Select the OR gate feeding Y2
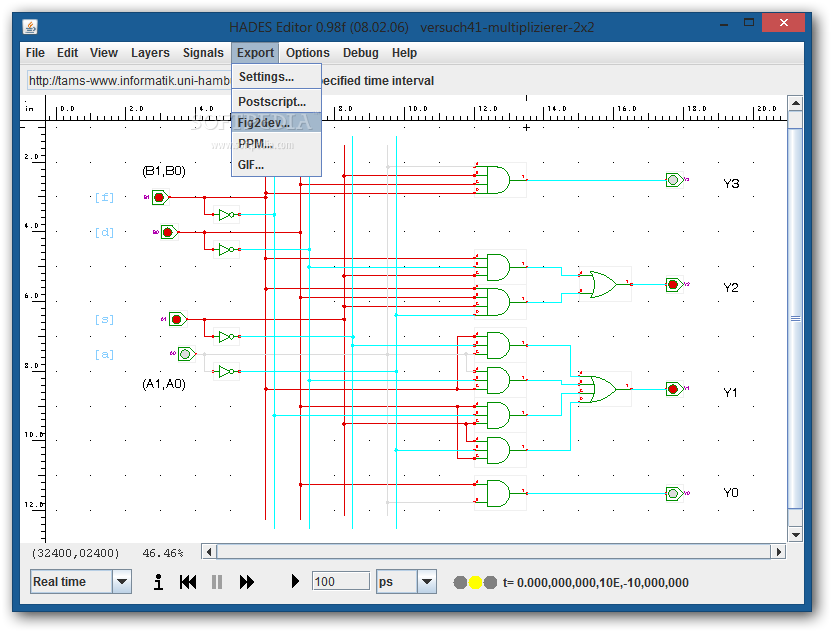 click(604, 284)
